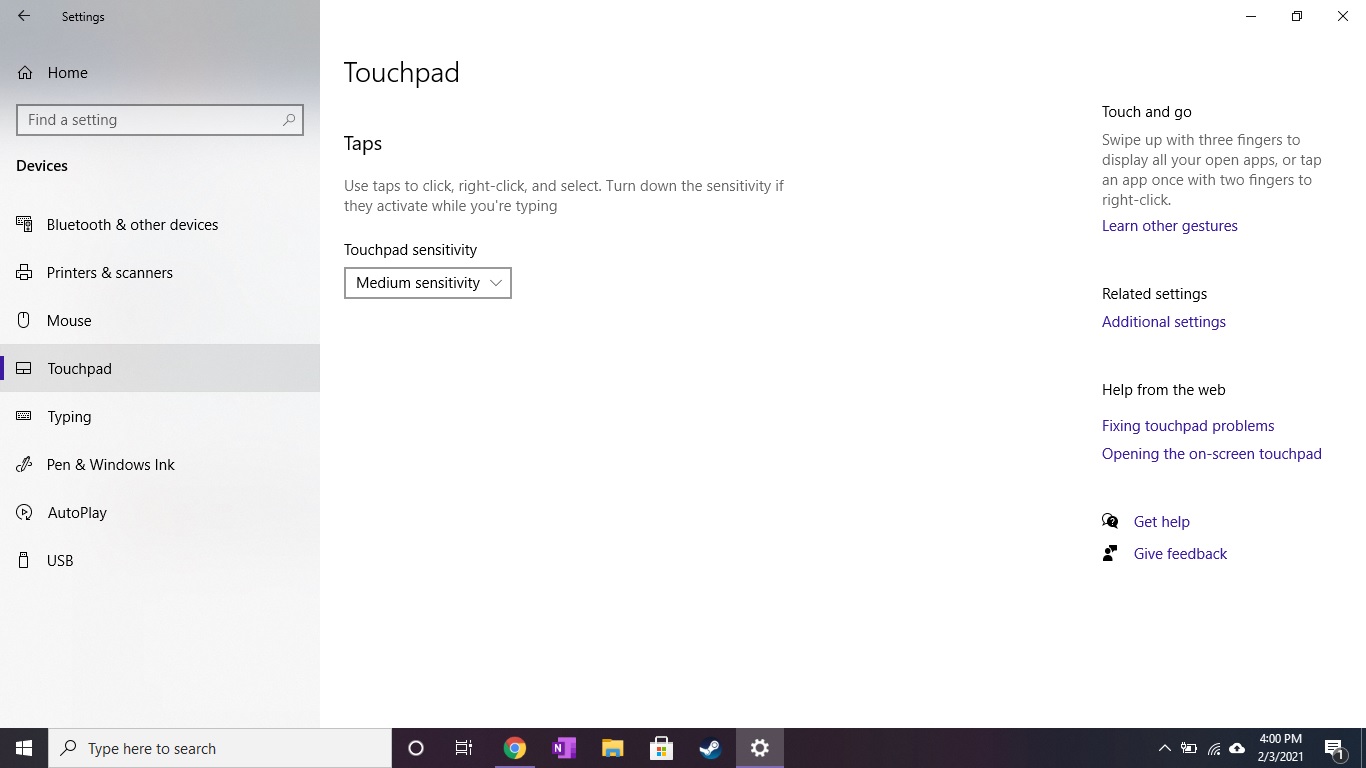
Task: Open File Explorer from the taskbar
Action: coord(612,748)
